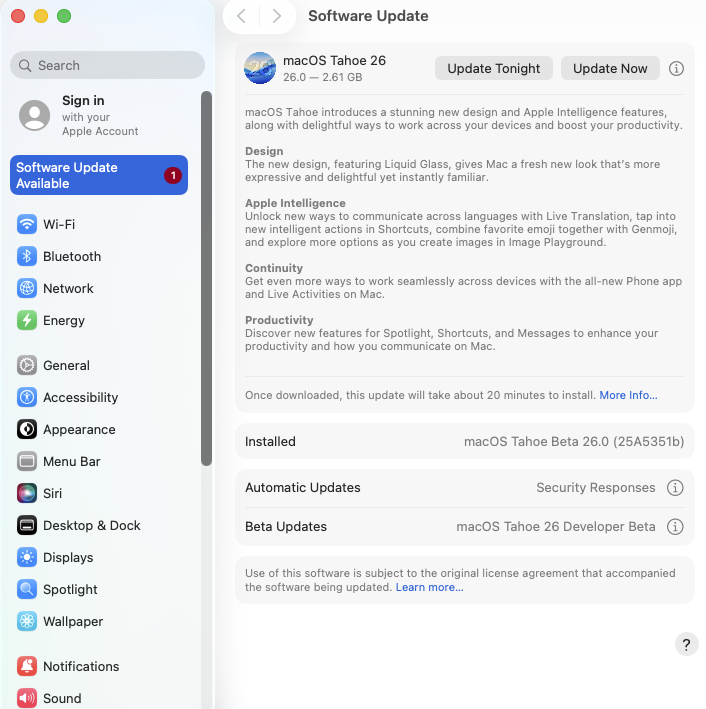Open the Learn more… license link
Viewport: 706px width, 709px height.
point(429,587)
